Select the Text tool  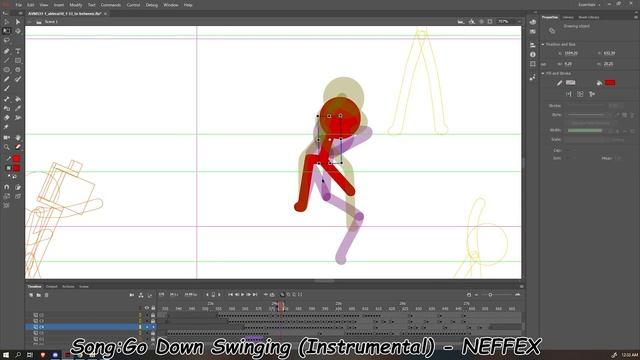pos(18,51)
